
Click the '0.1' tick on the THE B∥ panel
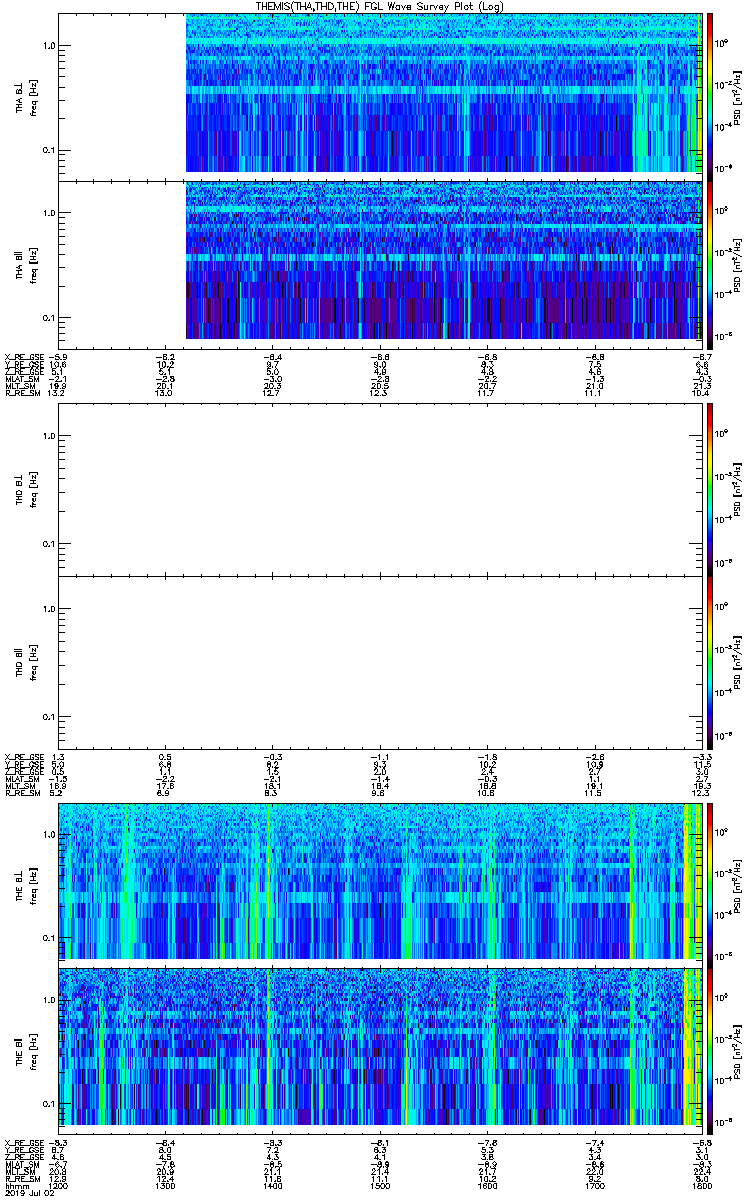coord(48,1103)
